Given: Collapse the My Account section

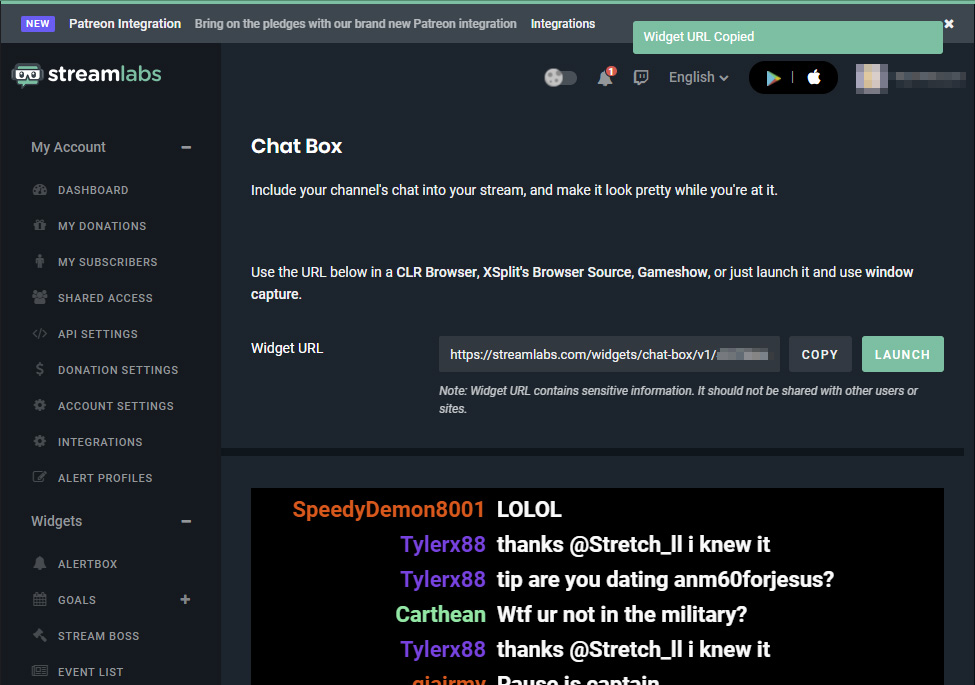Looking at the screenshot, I should [x=186, y=147].
